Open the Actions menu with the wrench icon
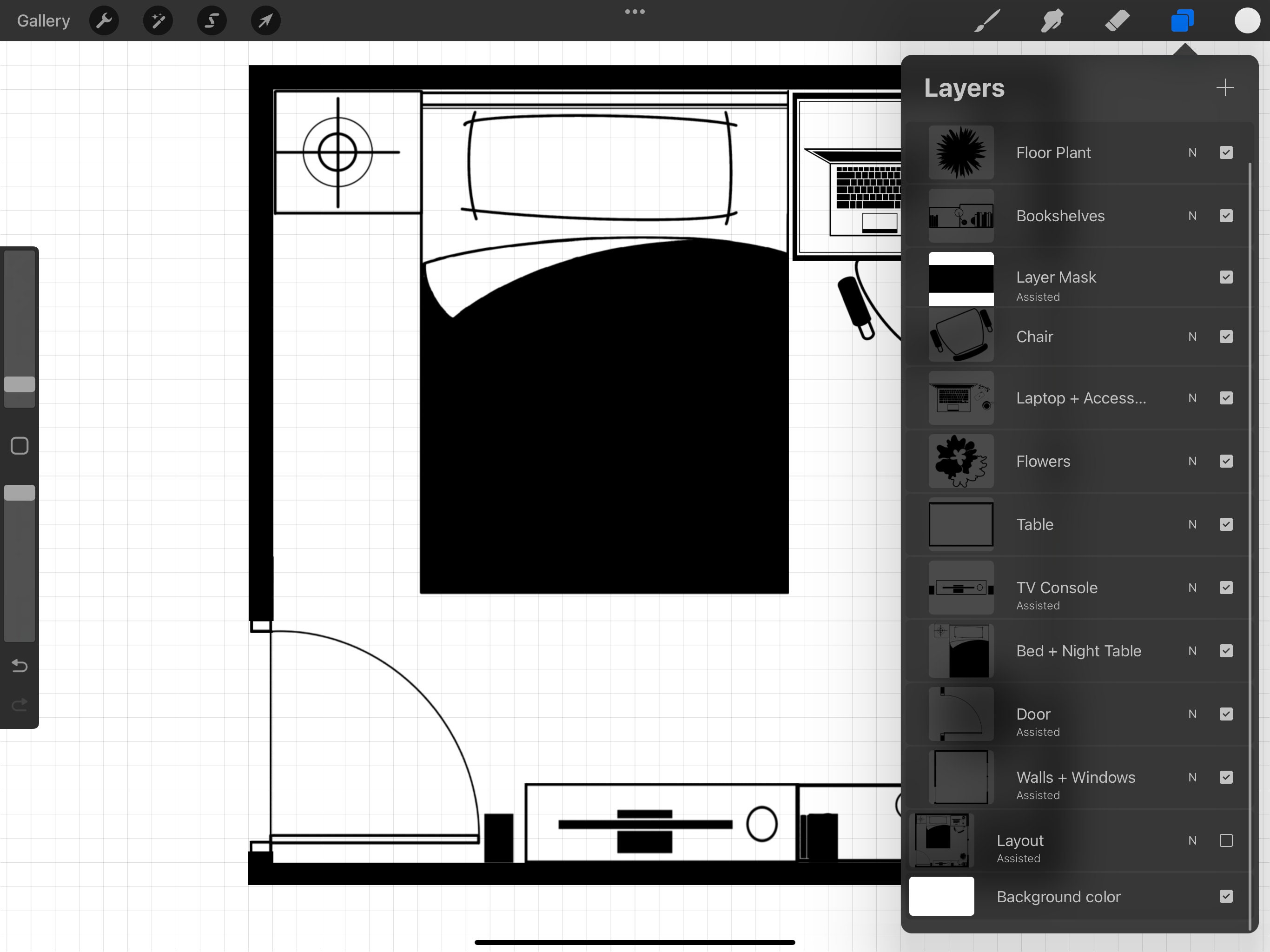The image size is (1270, 952). point(104,20)
